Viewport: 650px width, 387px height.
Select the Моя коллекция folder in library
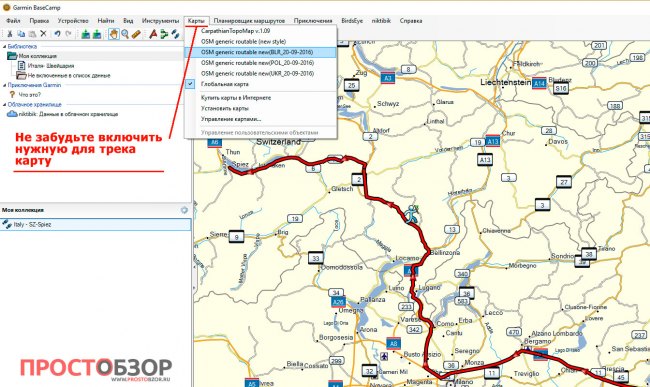tap(37, 56)
